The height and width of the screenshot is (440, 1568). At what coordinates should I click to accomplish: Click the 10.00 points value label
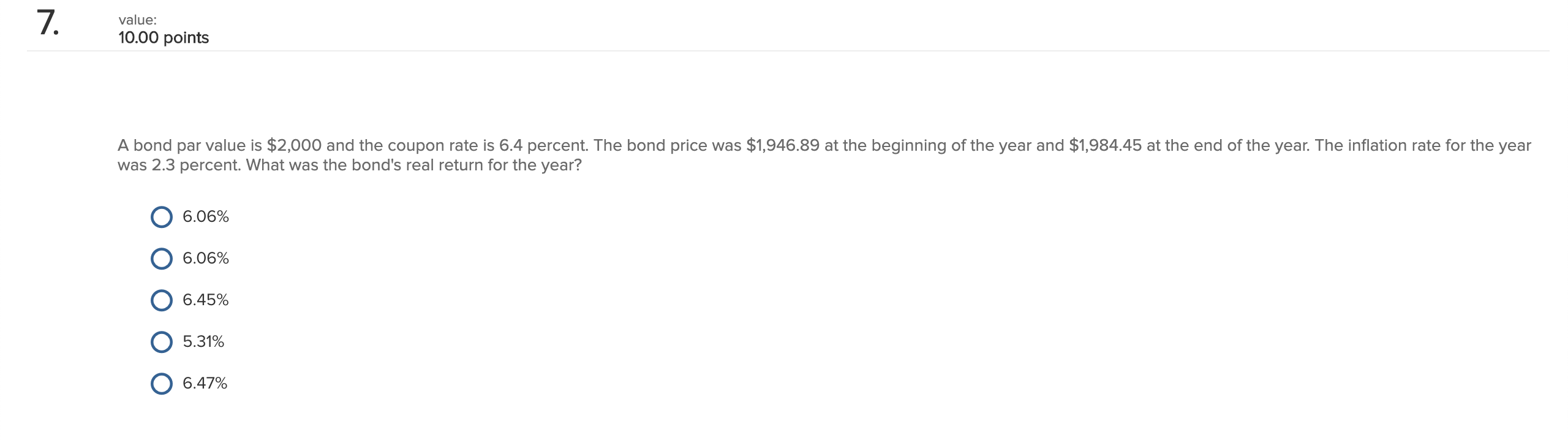pos(162,37)
